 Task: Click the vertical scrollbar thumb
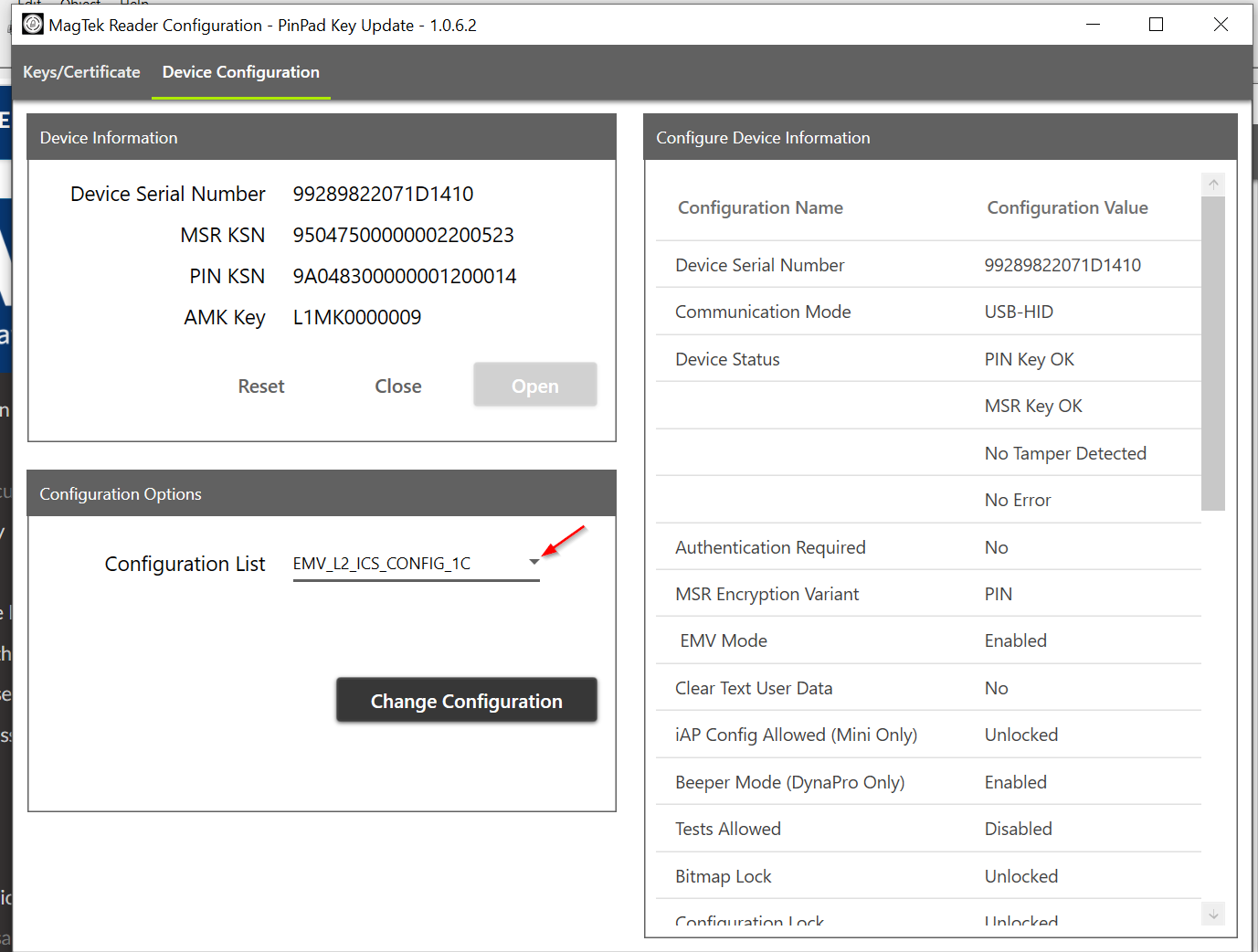1213,352
